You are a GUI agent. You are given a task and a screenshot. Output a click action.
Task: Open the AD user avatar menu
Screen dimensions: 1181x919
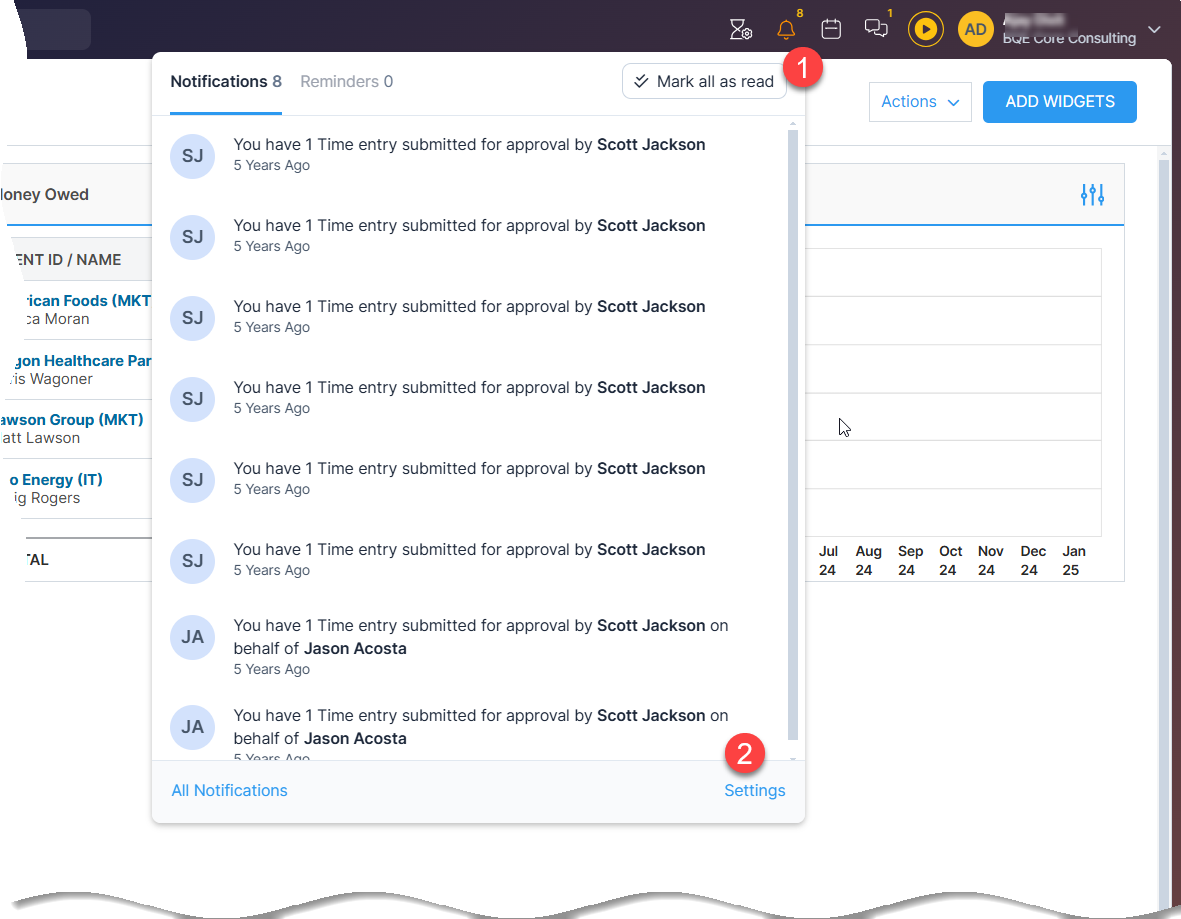click(x=975, y=29)
